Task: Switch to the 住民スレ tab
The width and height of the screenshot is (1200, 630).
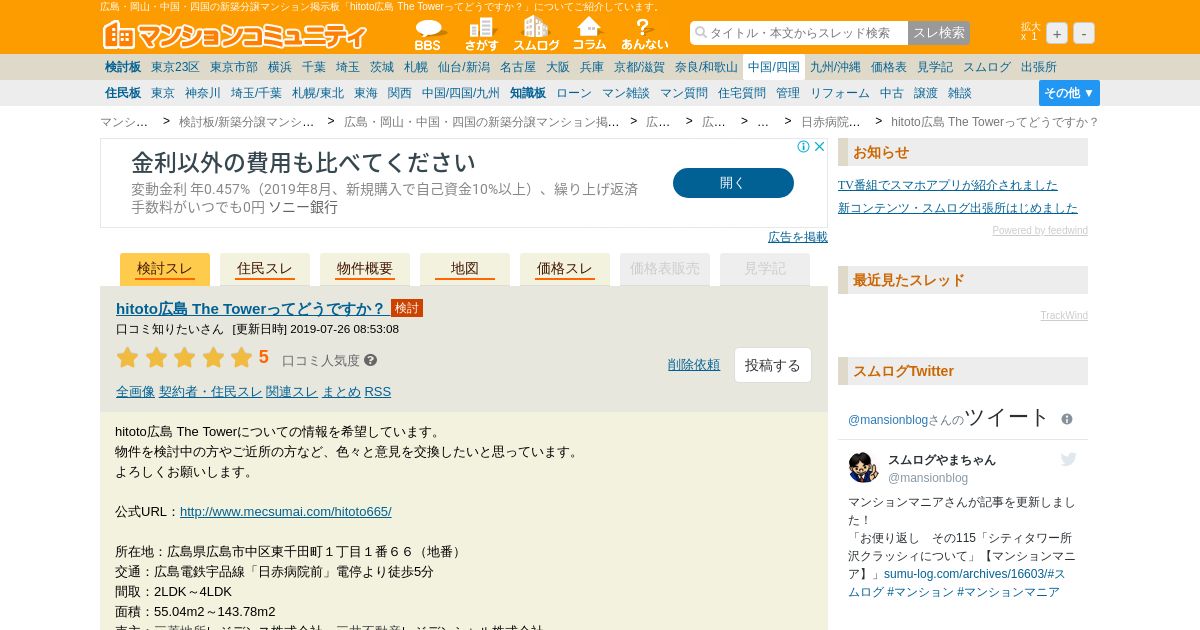Action: [x=265, y=269]
